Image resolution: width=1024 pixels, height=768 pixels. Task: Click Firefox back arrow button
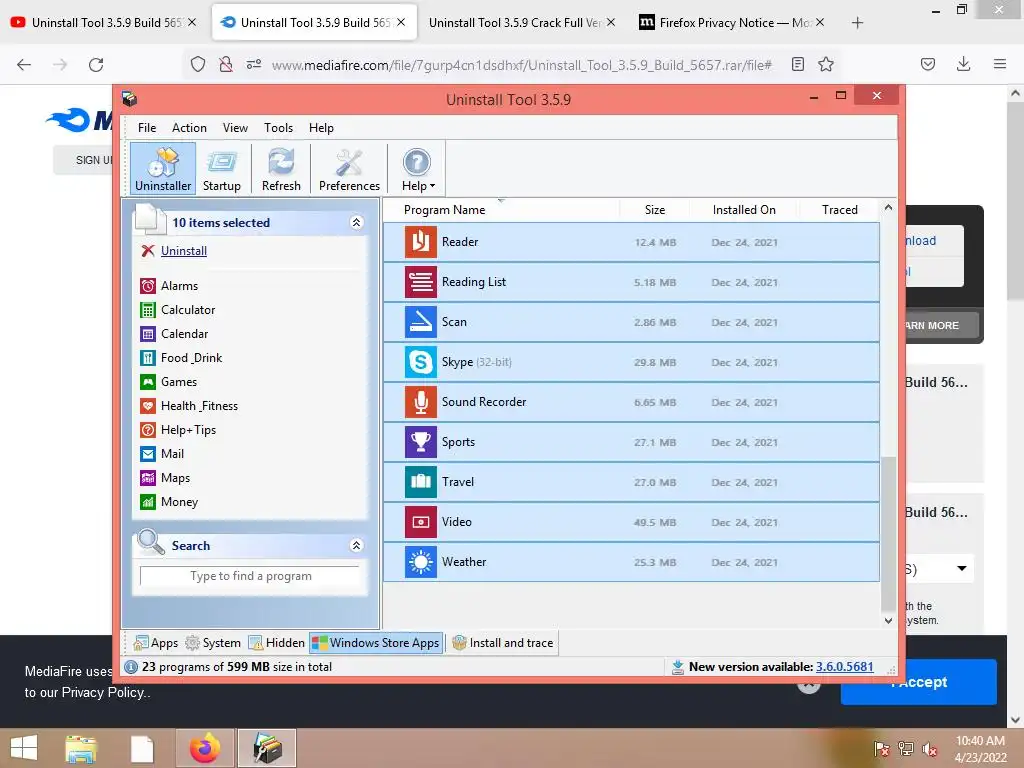click(24, 64)
